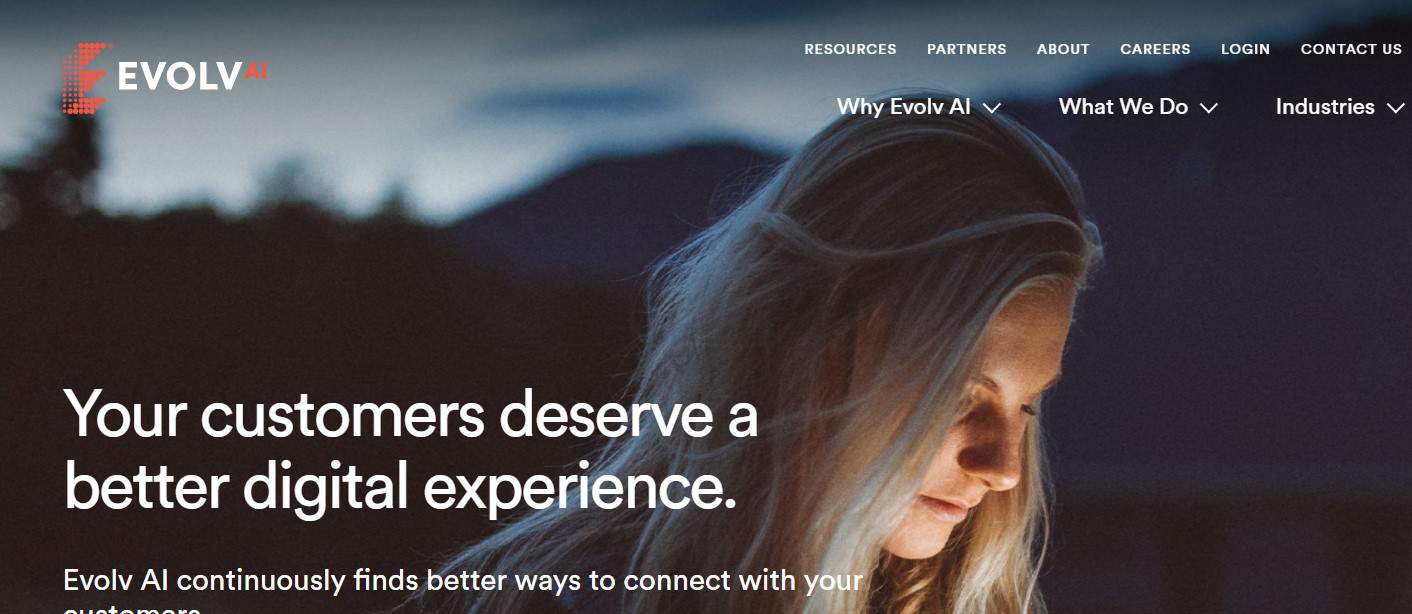Screen dimensions: 1412x614
Task: Open the Why Evolv AI menu
Action: (904, 107)
